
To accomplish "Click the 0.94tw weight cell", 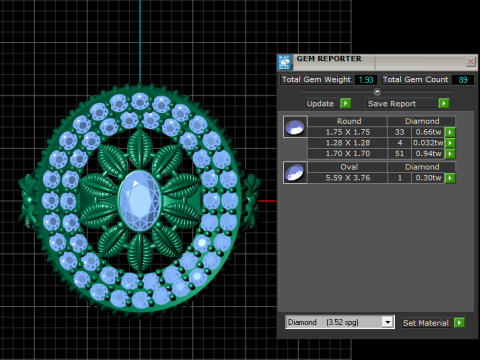I will point(428,154).
